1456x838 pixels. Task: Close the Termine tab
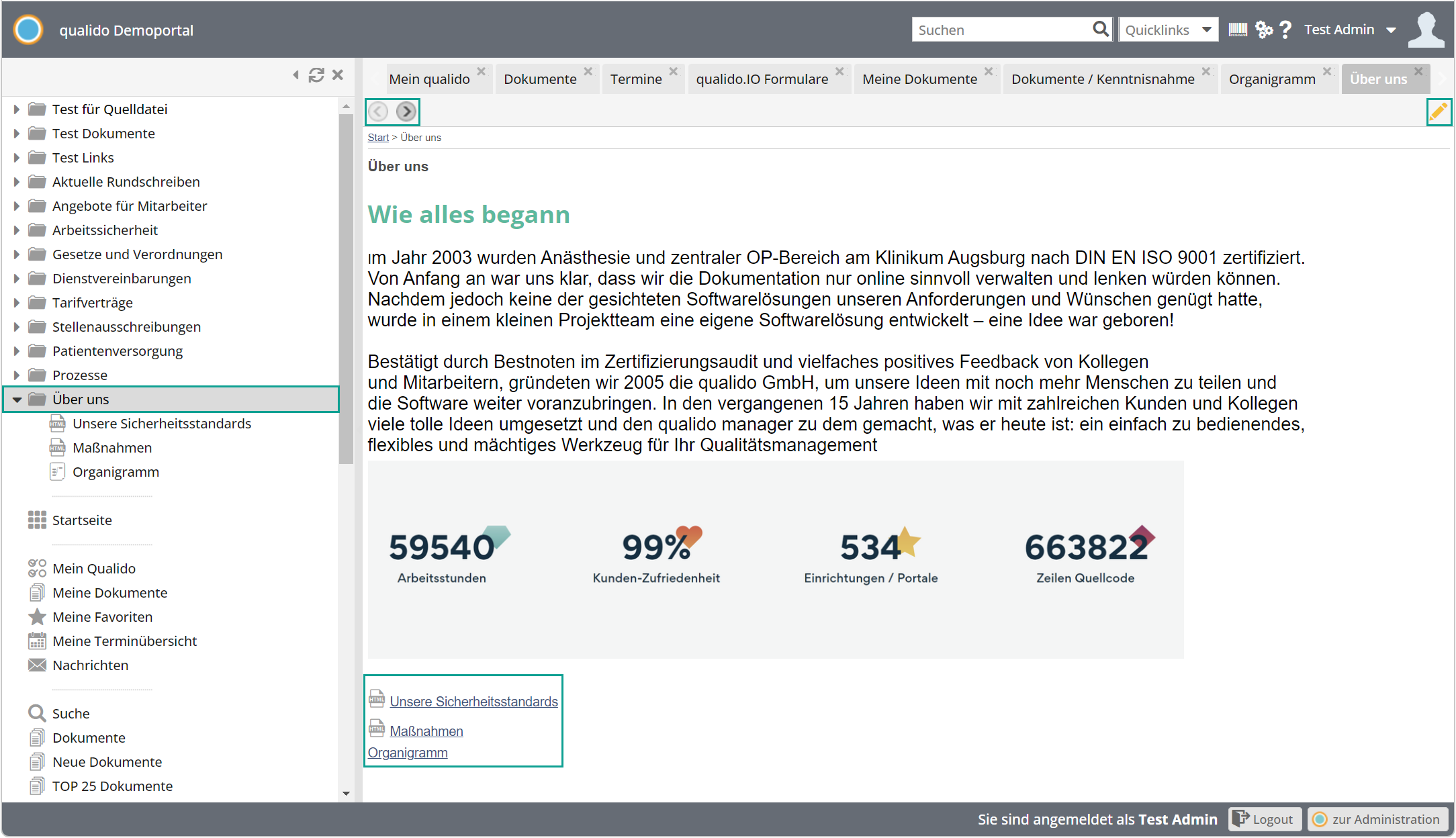(673, 71)
